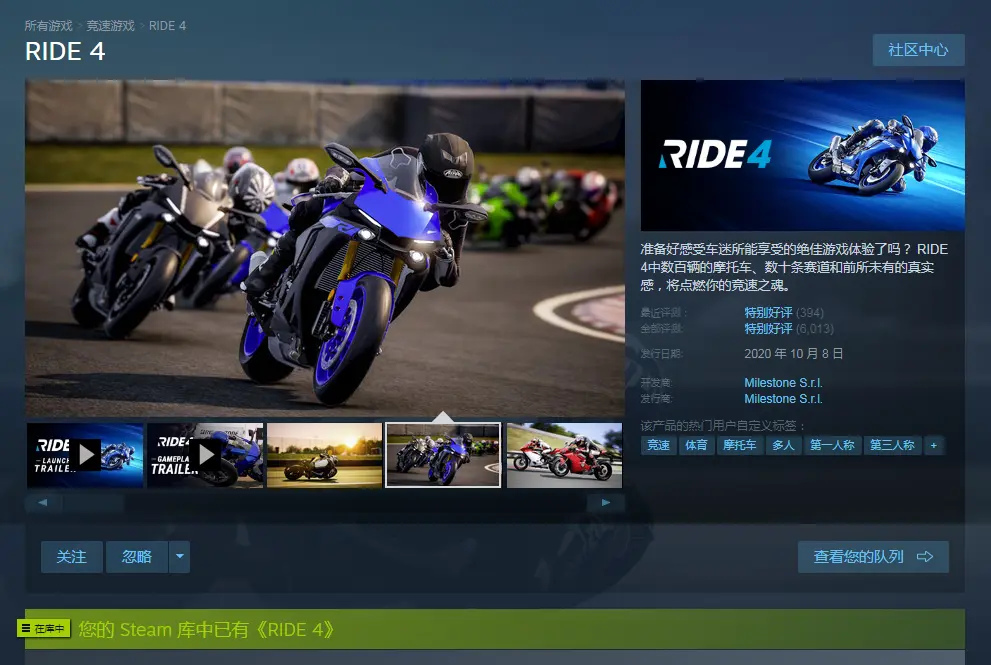Play the RIDE launch trailer thumbnail
991x665 pixels.
coord(85,455)
